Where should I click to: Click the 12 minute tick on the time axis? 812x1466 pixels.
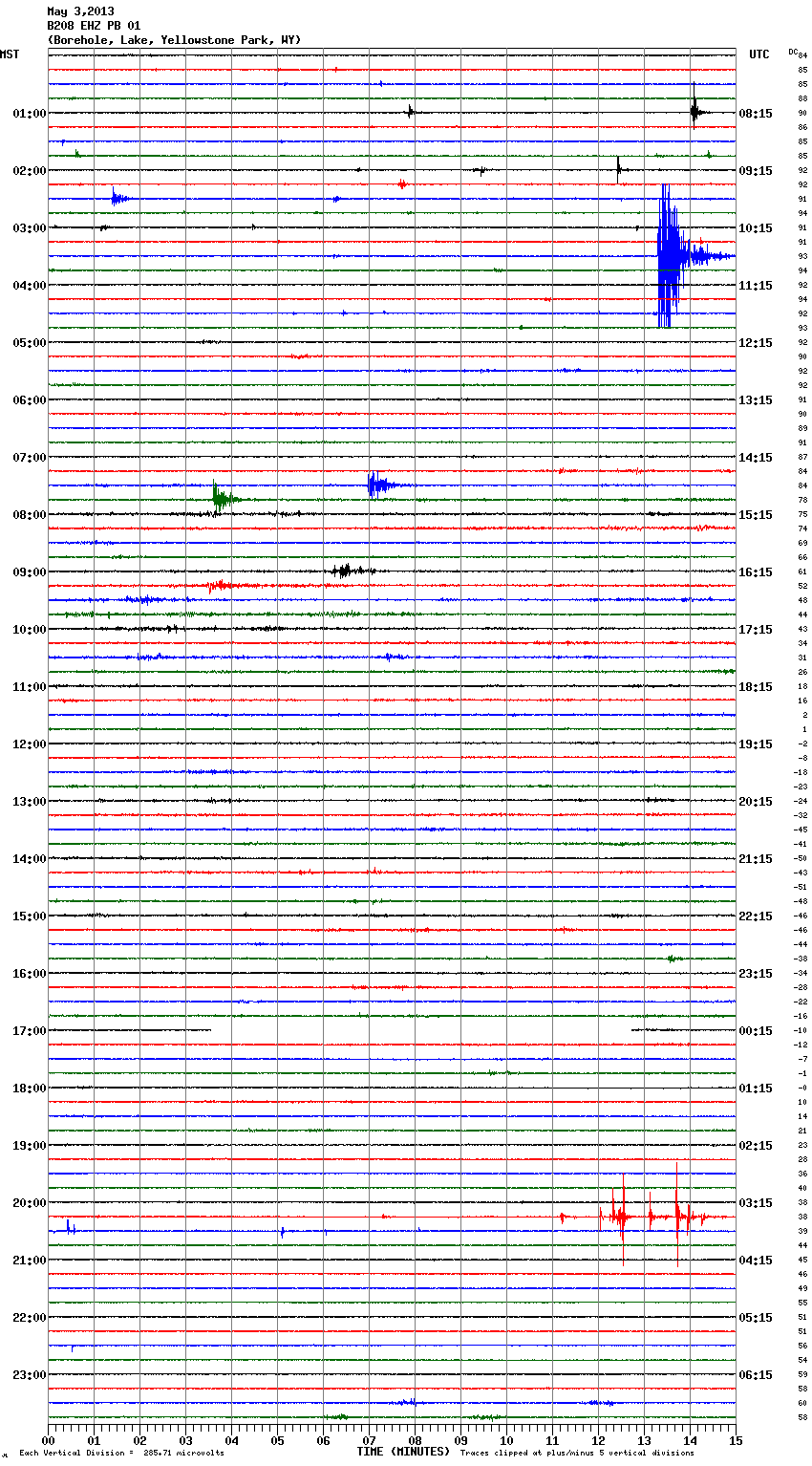[598, 1440]
